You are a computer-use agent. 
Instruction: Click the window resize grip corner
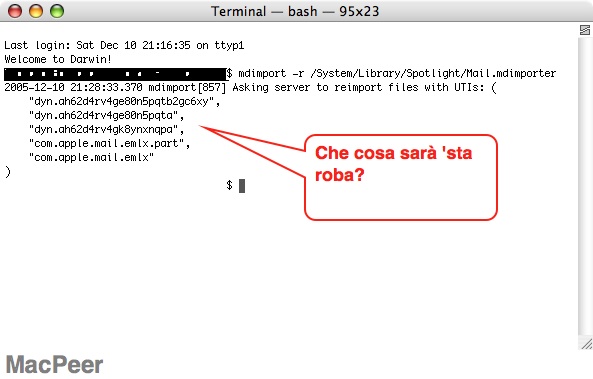pyautogui.click(x=586, y=343)
